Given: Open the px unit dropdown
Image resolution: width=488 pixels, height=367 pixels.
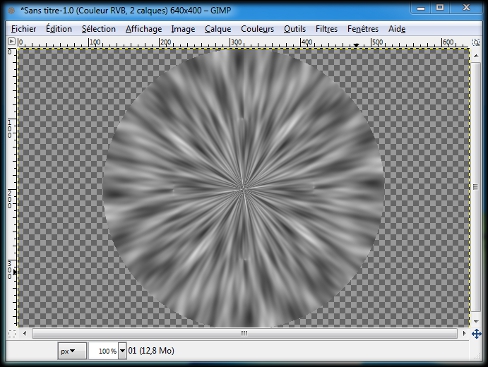Looking at the screenshot, I should click(x=72, y=351).
